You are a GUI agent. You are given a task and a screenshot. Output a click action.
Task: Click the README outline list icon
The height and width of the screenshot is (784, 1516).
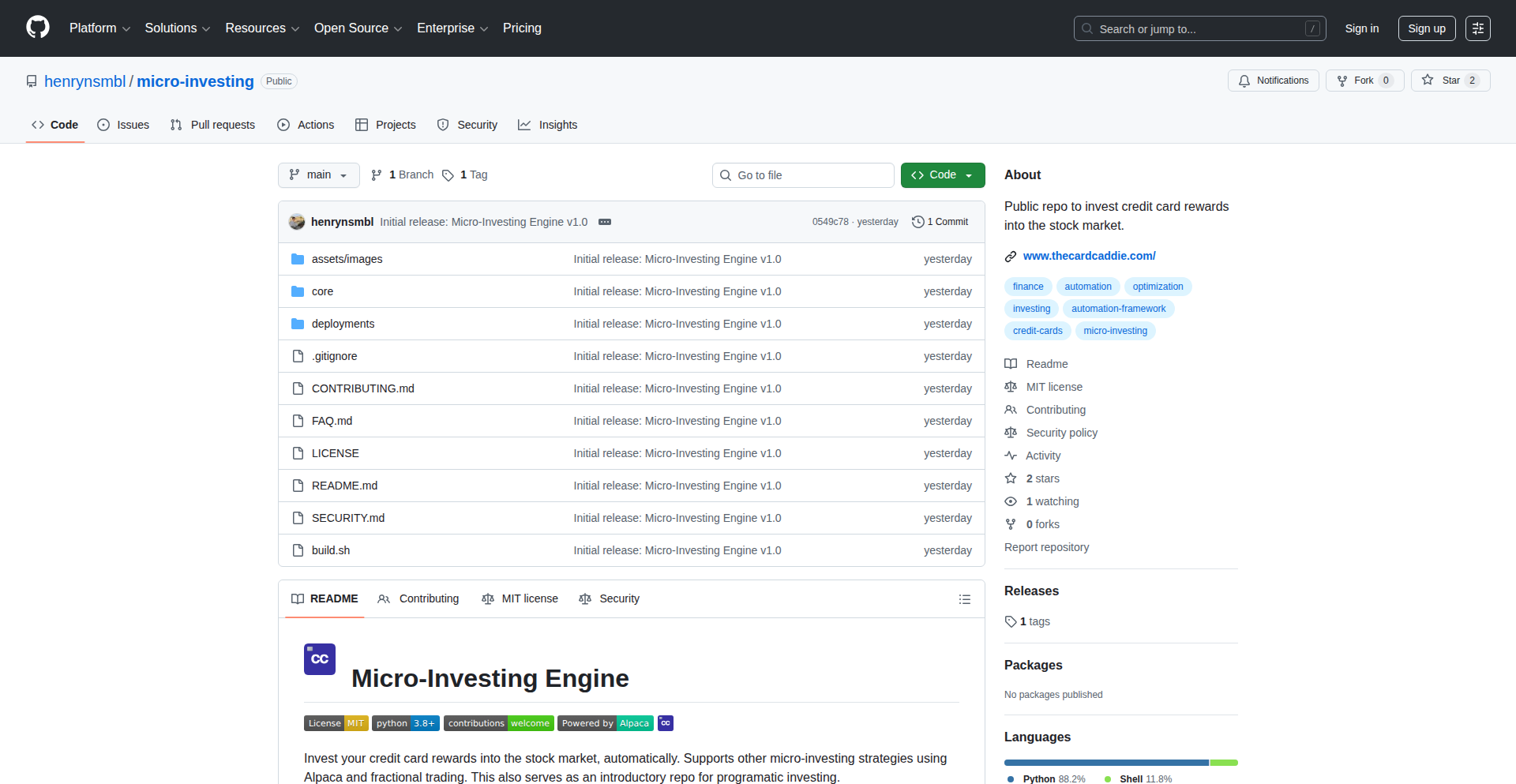pos(964,599)
